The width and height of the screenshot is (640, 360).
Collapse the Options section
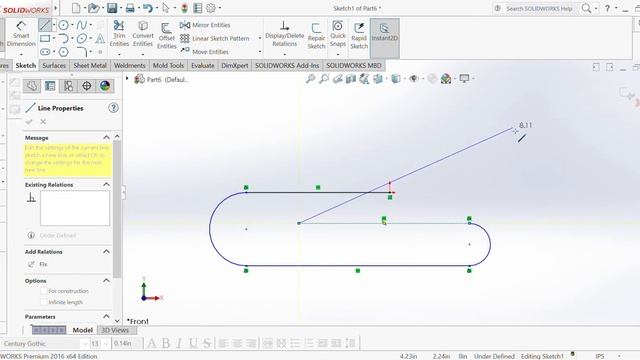coord(107,280)
